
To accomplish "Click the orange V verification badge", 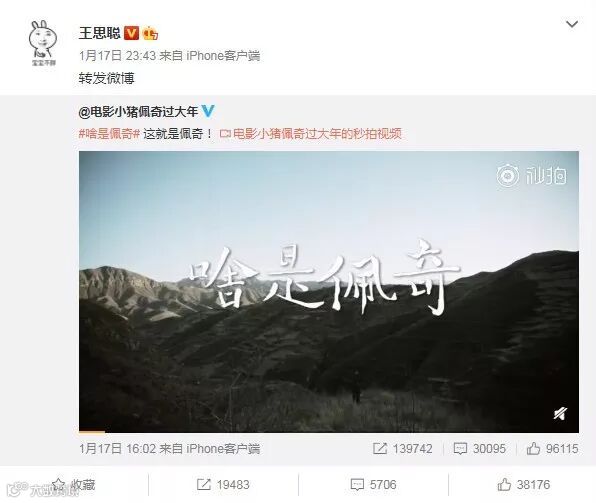I will pyautogui.click(x=132, y=33).
